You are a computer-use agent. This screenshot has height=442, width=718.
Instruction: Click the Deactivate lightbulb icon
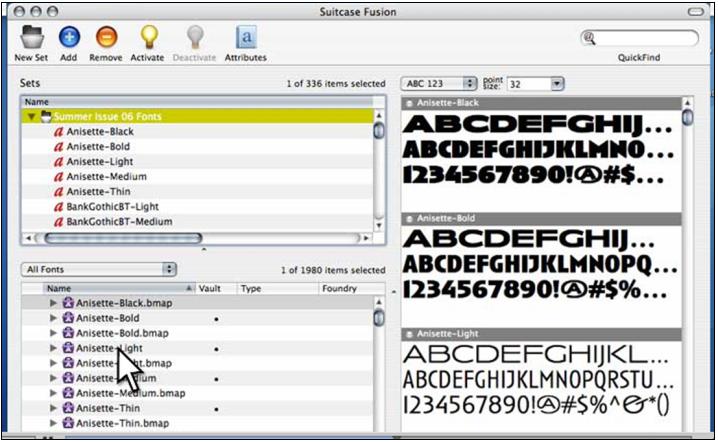(195, 37)
